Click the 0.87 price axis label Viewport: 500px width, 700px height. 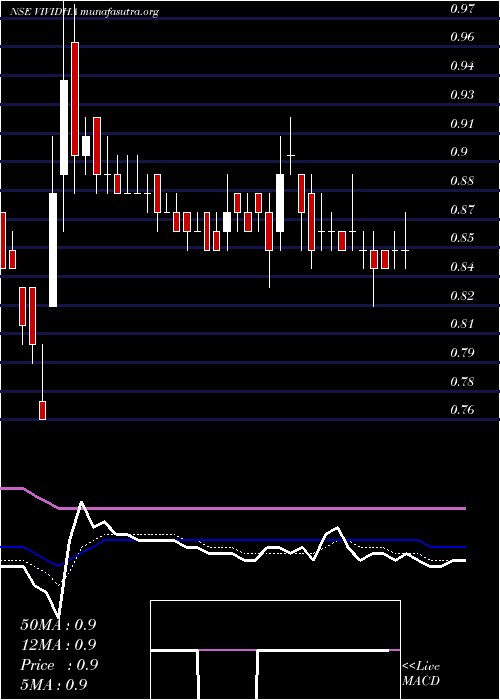(462, 209)
